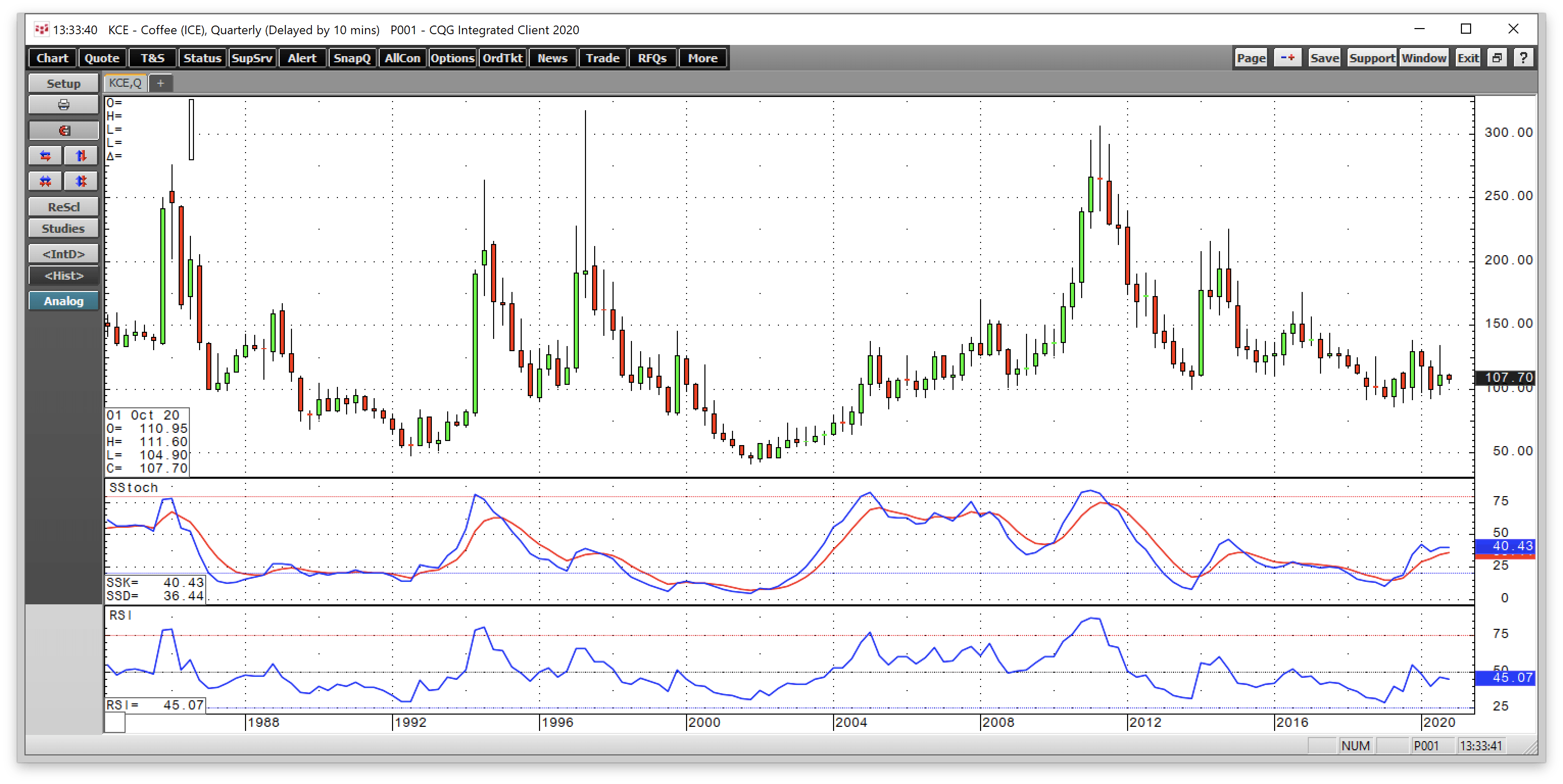Open the Window menu

click(x=1424, y=58)
